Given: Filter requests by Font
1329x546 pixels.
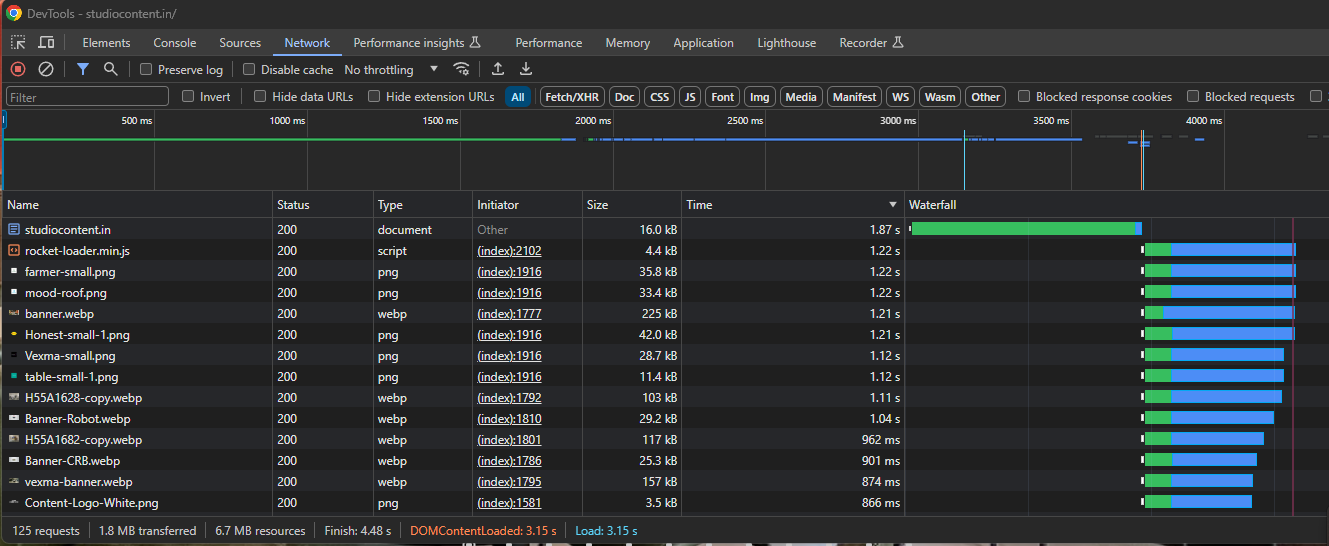Looking at the screenshot, I should point(723,97).
